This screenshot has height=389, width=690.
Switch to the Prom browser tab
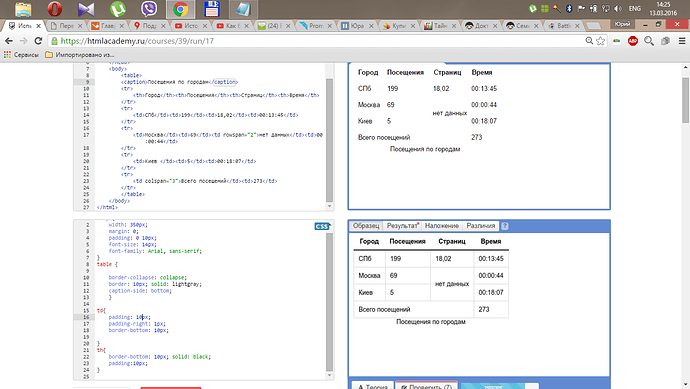[x=315, y=26]
